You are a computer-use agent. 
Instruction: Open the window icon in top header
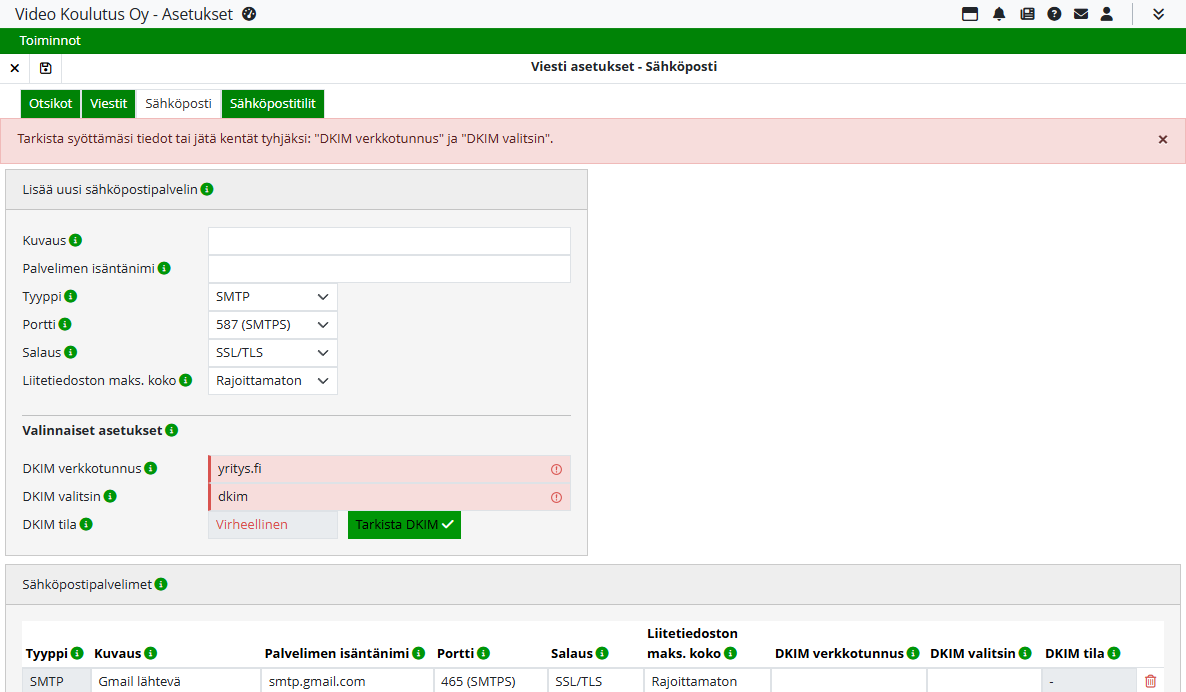tap(970, 14)
